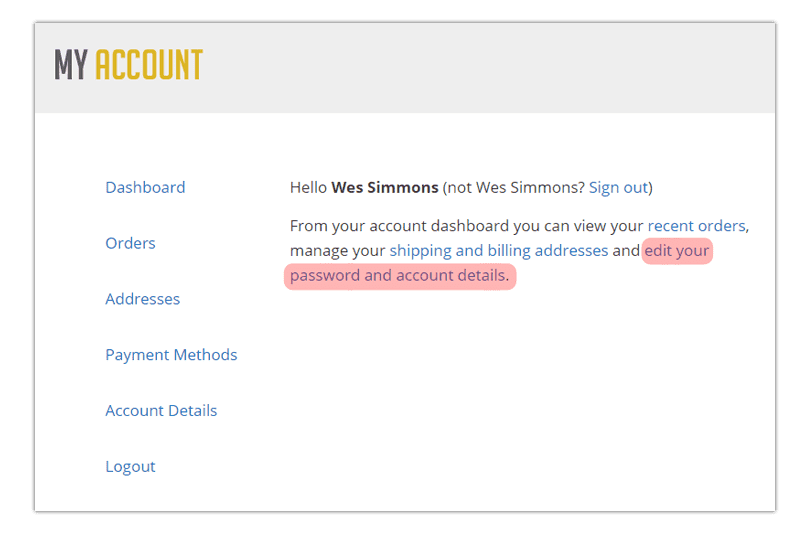Click 'From your account dashboard' paragraph text
The image size is (809, 534).
coord(399,226)
